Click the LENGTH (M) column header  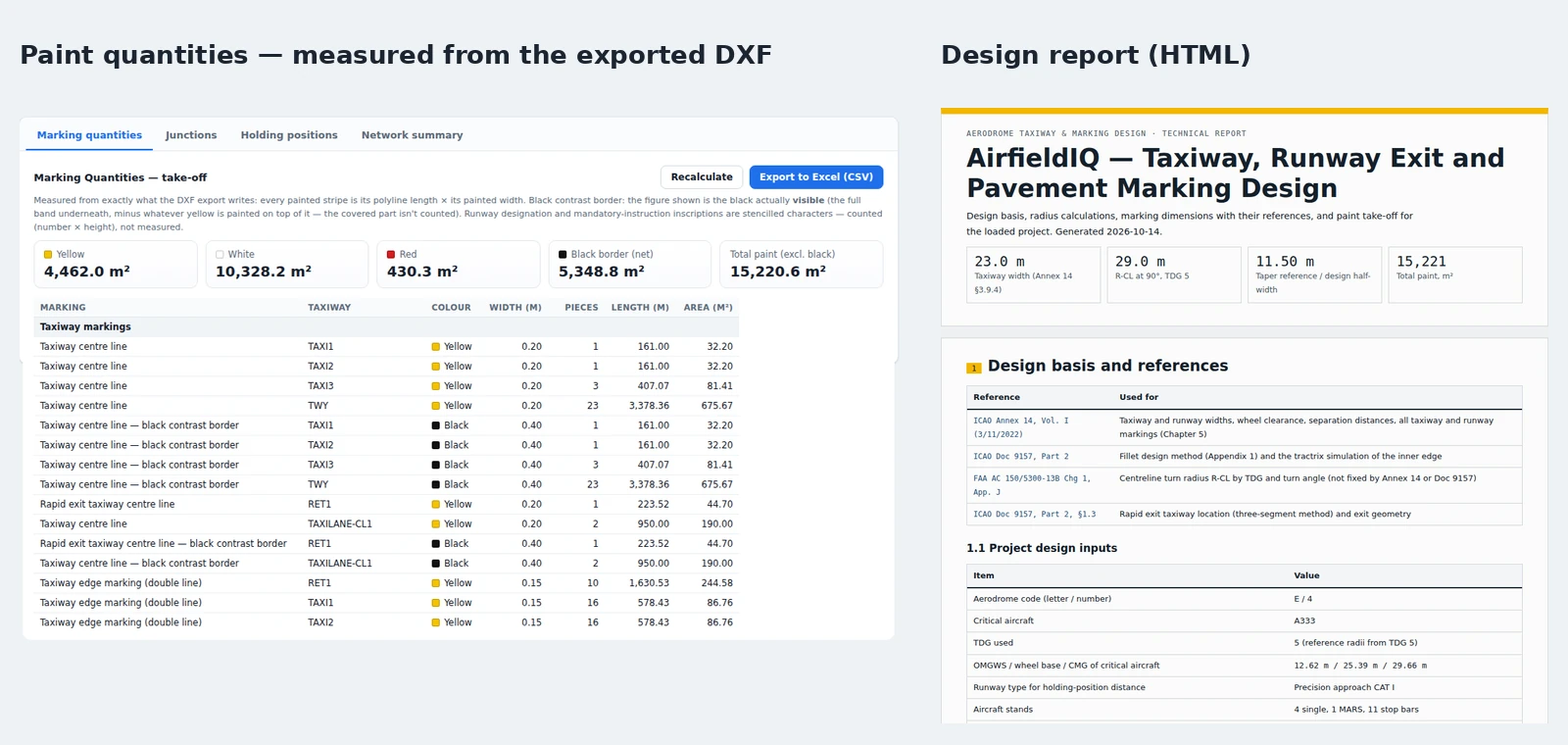pos(640,308)
